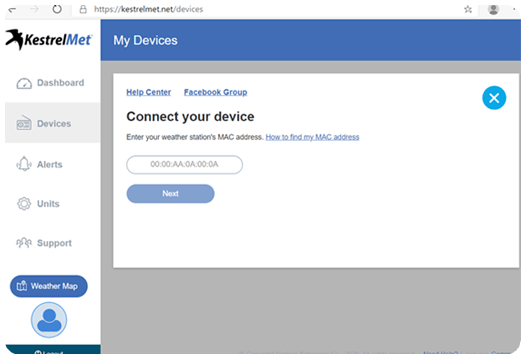
Task: Go back using the browser back arrow
Action: (x=13, y=9)
